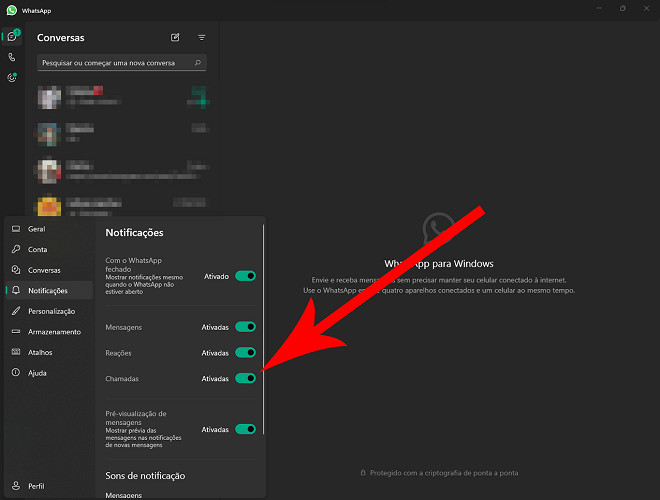Click the Notificações panel title
Viewport: 660px width, 500px height.
[x=134, y=233]
